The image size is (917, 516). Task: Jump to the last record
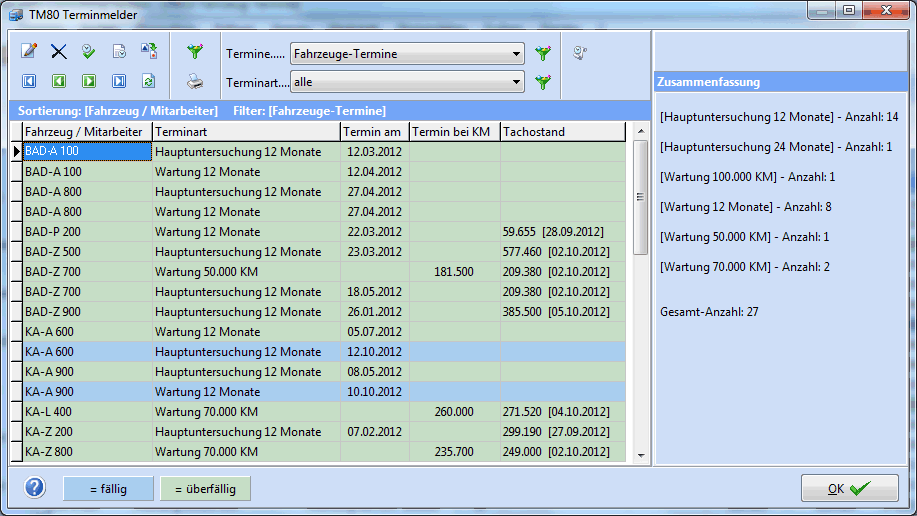[119, 81]
